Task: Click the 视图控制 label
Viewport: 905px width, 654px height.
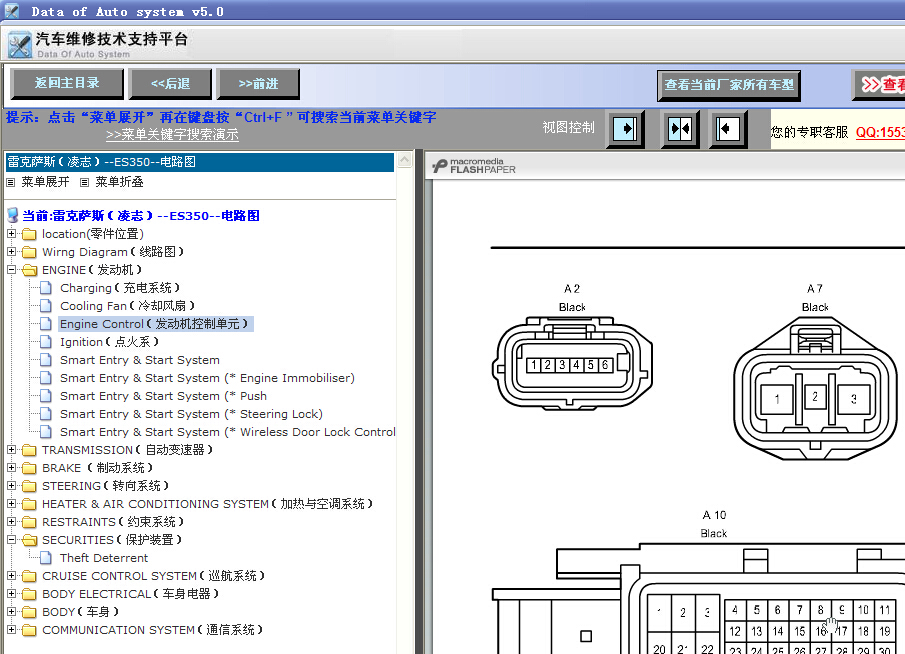Action: 568,128
